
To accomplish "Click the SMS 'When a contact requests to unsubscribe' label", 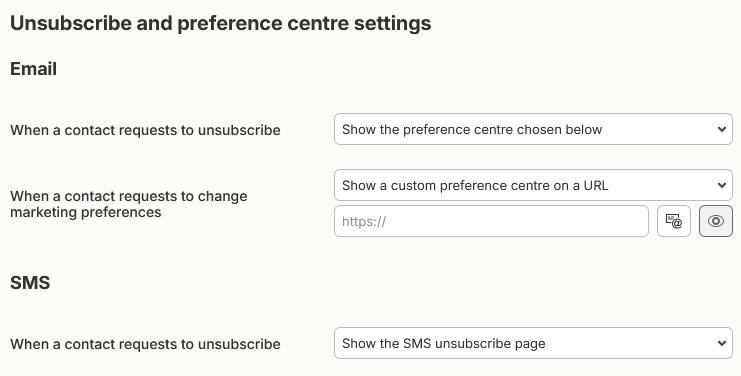I will [x=146, y=344].
